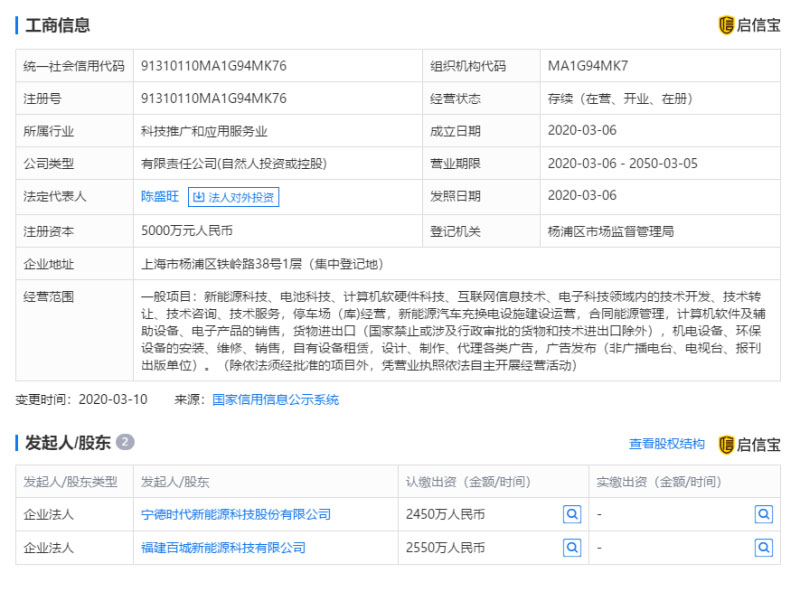
Task: Click paid-in capital magnifier in 宁德时代 row
Action: [x=763, y=514]
